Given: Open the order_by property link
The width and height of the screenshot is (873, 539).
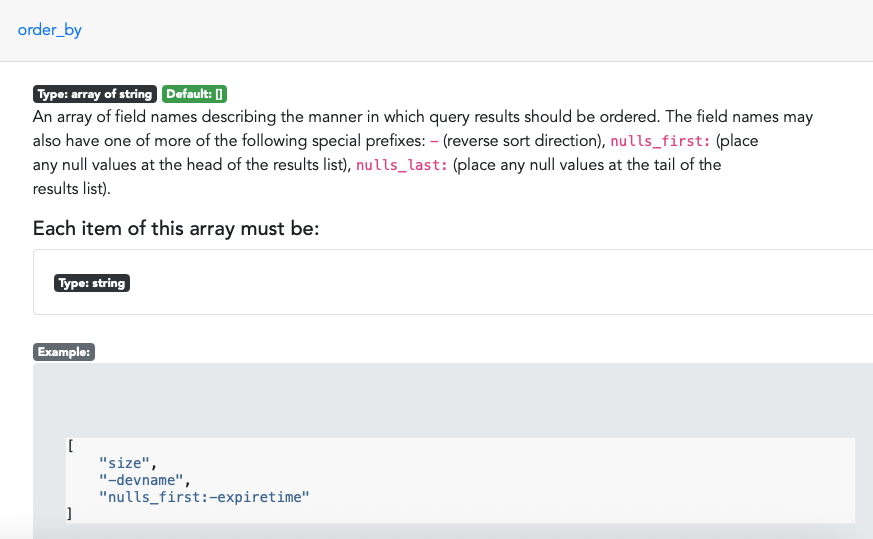Looking at the screenshot, I should click(50, 30).
